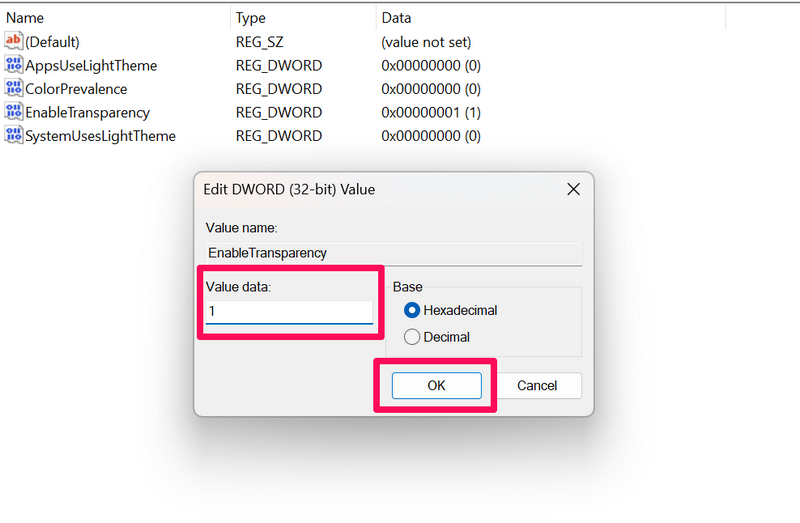Select the AppsUseLightTheme entry name

click(x=91, y=65)
